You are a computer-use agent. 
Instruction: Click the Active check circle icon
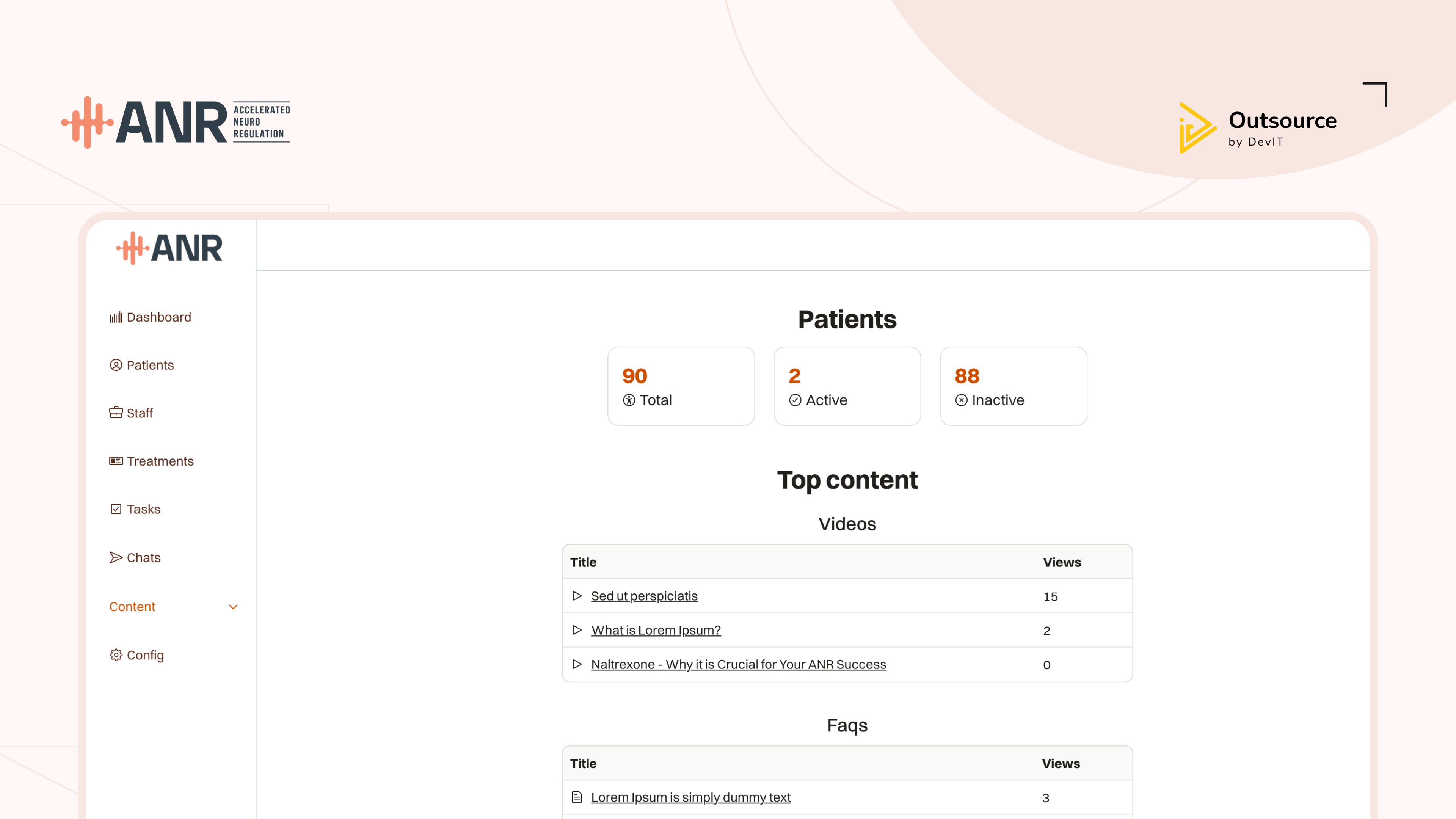point(795,400)
